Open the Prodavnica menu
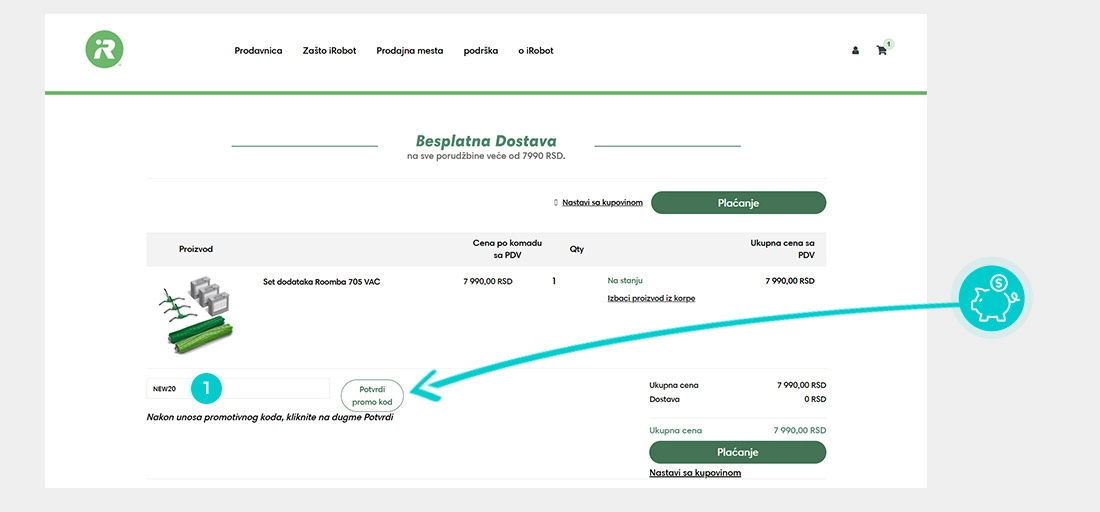1100x512 pixels. [258, 50]
